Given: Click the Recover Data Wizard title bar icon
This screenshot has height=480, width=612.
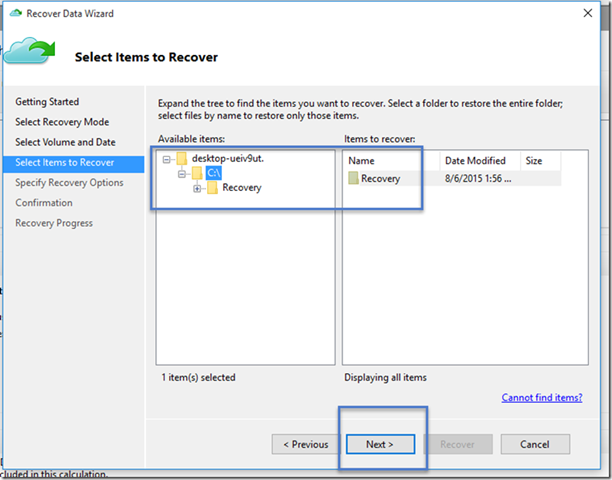Looking at the screenshot, I should click(16, 13).
